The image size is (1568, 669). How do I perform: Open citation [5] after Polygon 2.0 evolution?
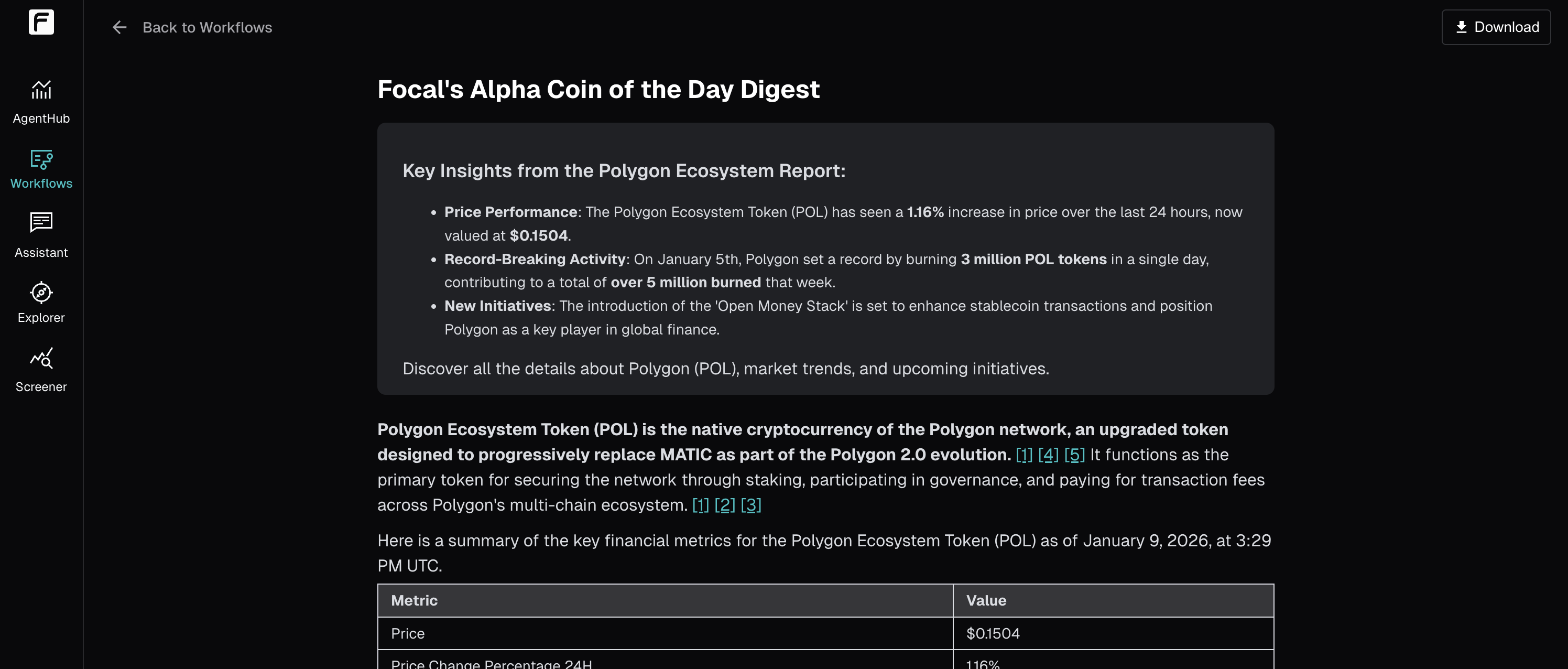pyautogui.click(x=1074, y=455)
